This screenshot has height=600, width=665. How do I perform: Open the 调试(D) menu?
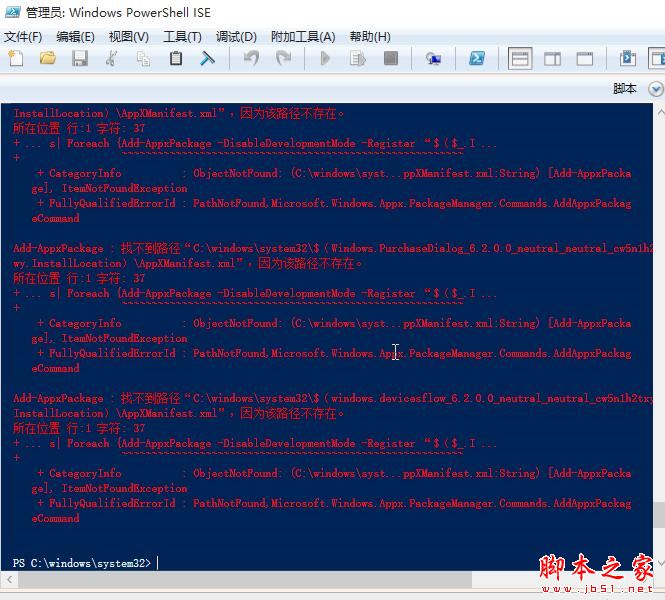pos(236,37)
